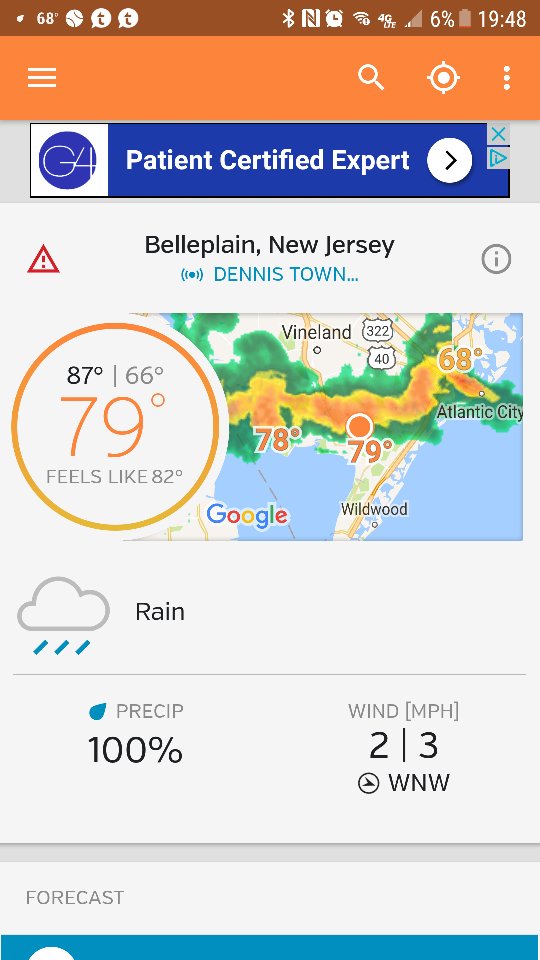Viewport: 540px width, 960px height.
Task: Open the location info circle icon
Action: [496, 260]
